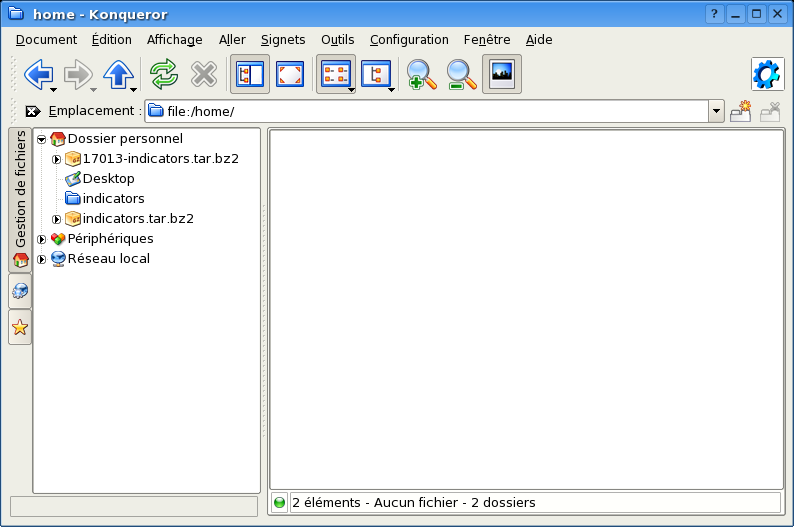Click the greyed remove bookmark icon
The height and width of the screenshot is (527, 794).
click(x=770, y=111)
